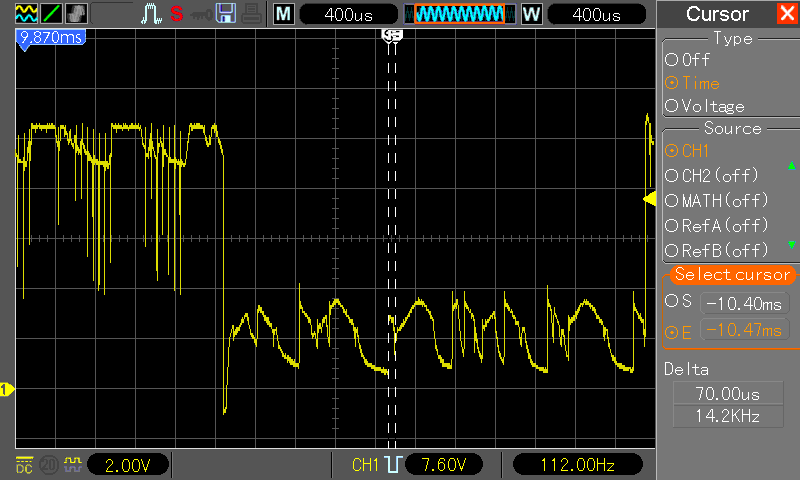This screenshot has width=800, height=480.
Task: Click the floppy disk save icon
Action: tap(226, 14)
